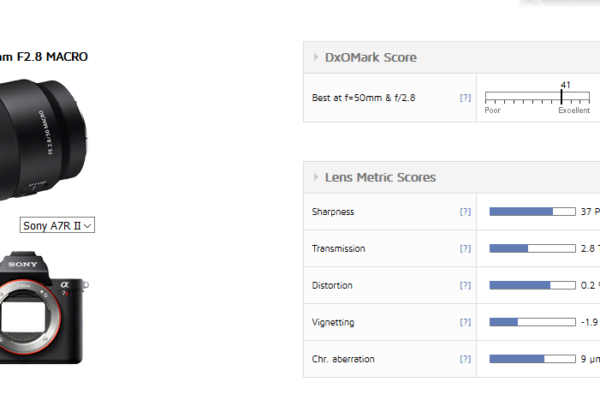
Task: Open the Sony A7R II camera dropdown
Action: (x=57, y=226)
